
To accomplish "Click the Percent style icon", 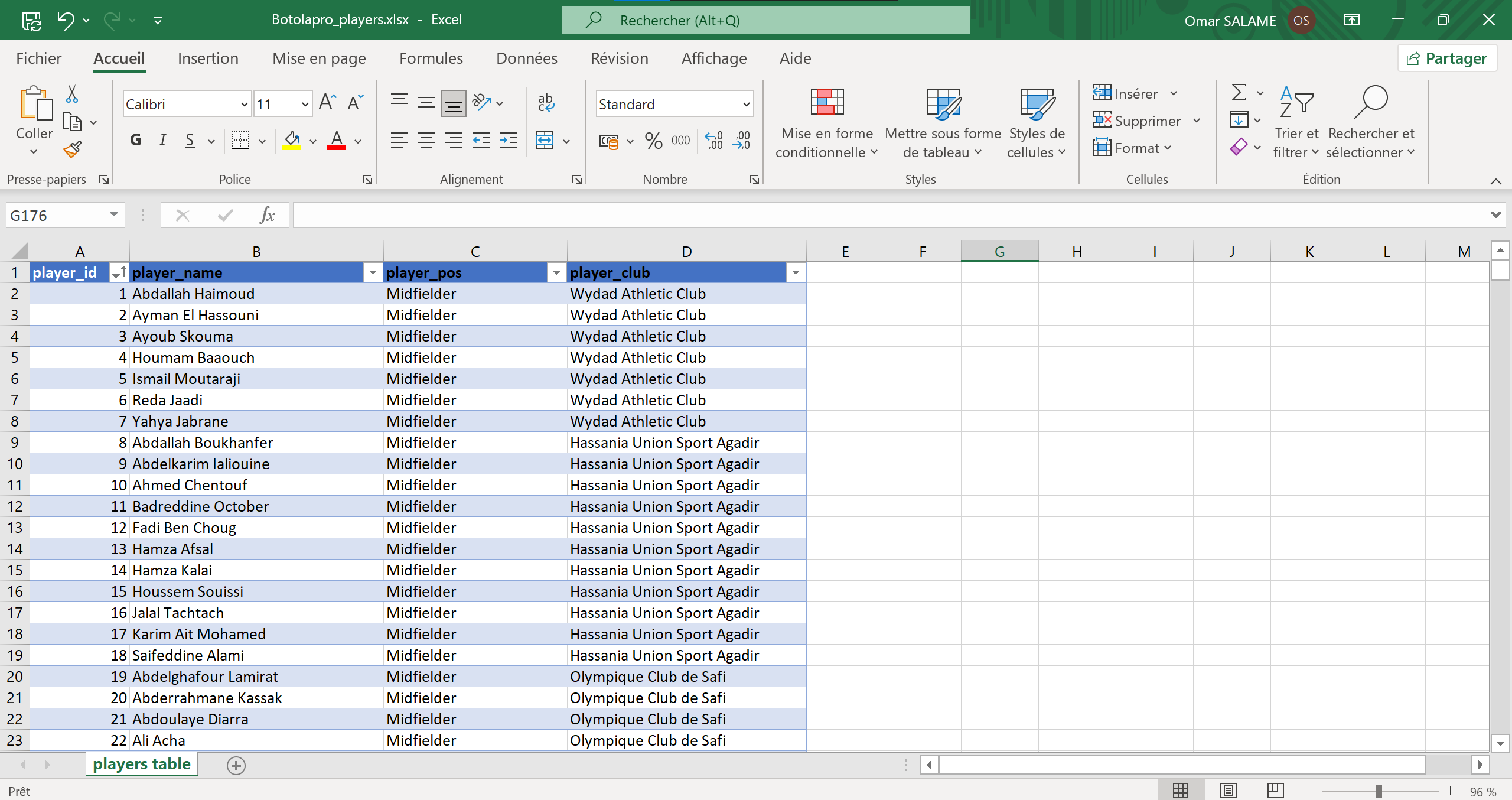I will coord(653,141).
